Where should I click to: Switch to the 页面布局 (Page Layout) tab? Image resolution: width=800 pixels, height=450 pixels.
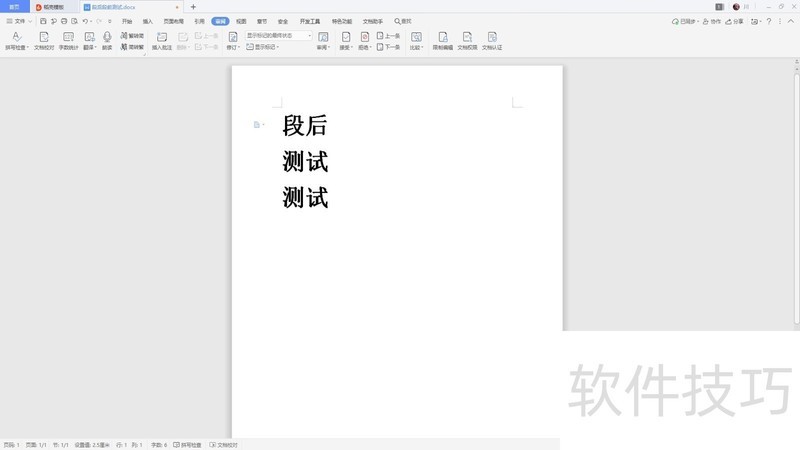tap(173, 21)
